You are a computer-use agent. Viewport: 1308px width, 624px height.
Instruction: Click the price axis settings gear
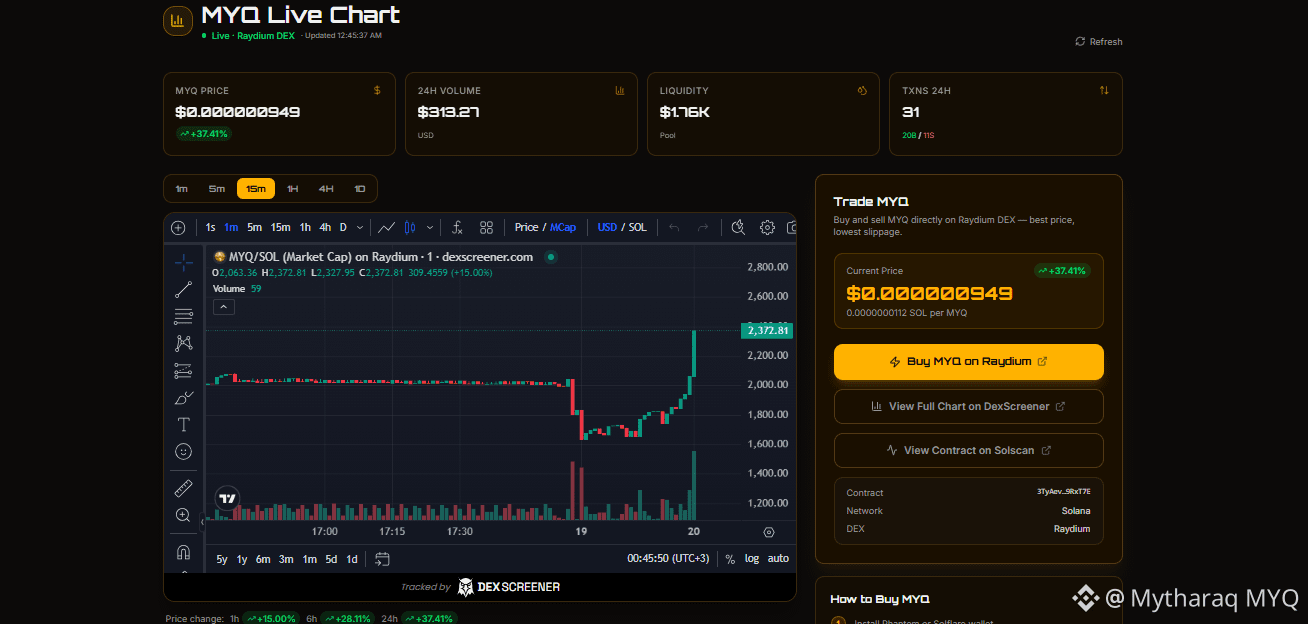point(768,532)
